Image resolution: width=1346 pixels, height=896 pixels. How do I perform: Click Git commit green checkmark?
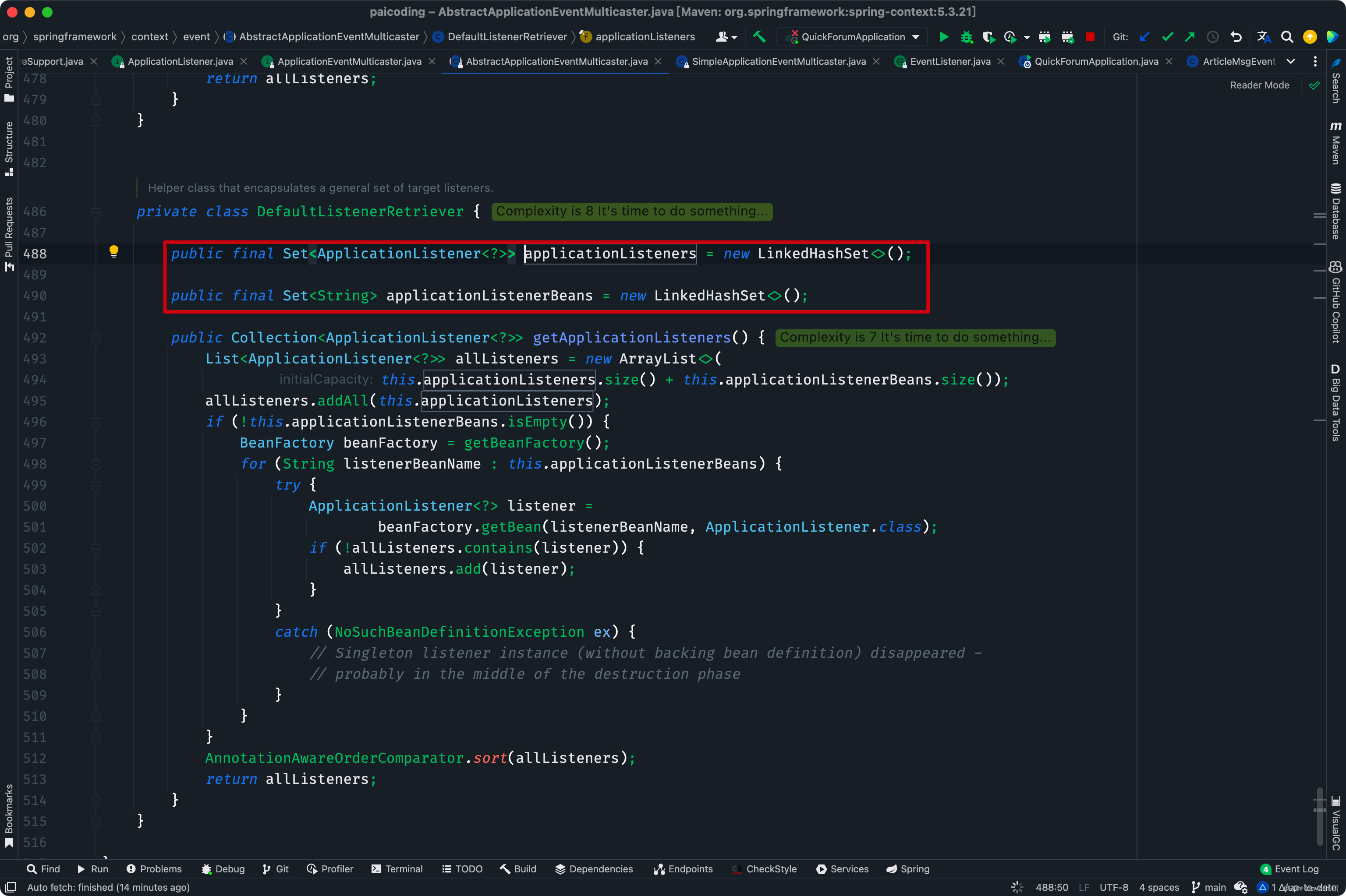click(x=1167, y=37)
